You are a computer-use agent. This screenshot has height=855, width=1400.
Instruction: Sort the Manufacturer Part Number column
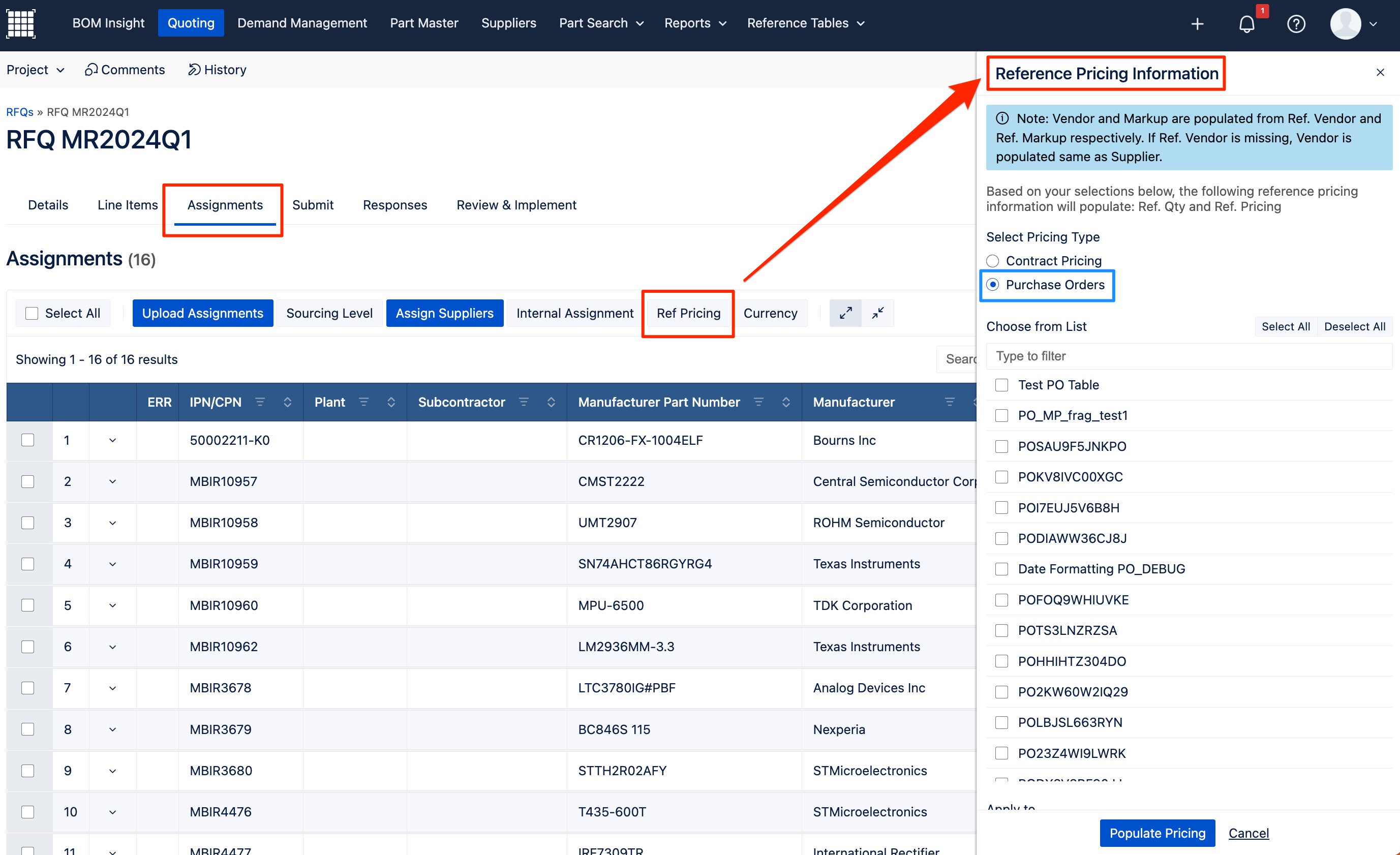coord(786,402)
